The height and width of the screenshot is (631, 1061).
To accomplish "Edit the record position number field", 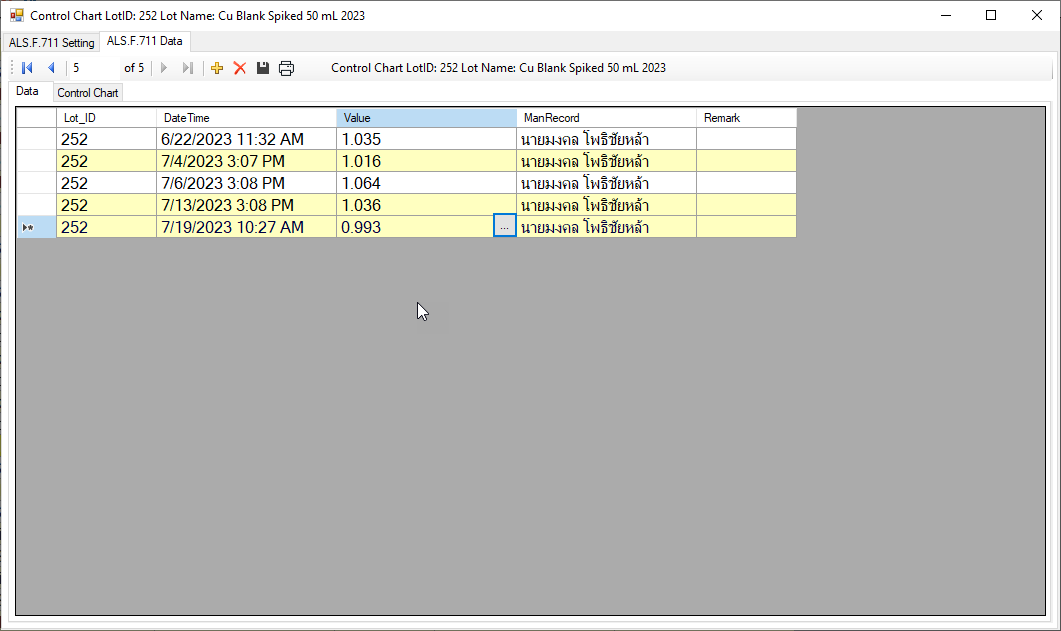I will point(93,68).
